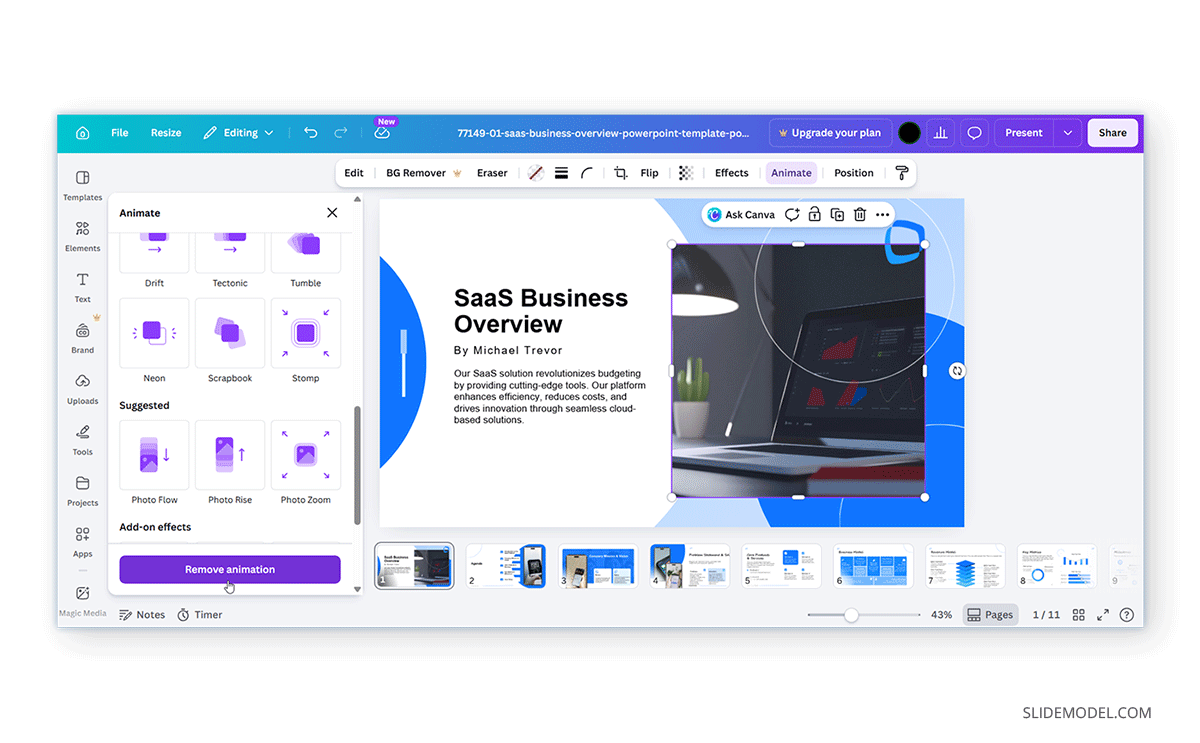Click the border color slash icon
The height and width of the screenshot is (743, 1200).
click(x=535, y=173)
